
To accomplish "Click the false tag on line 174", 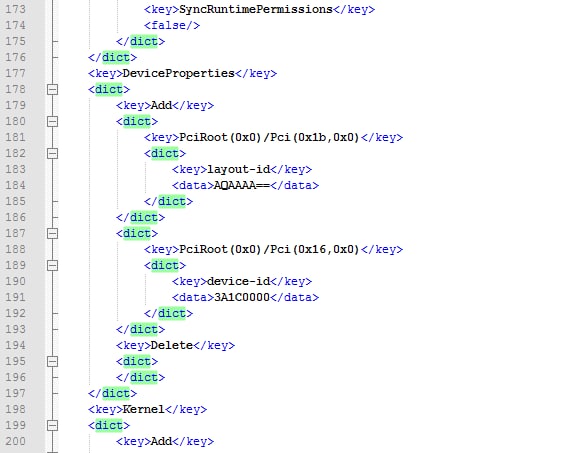I will [x=172, y=25].
